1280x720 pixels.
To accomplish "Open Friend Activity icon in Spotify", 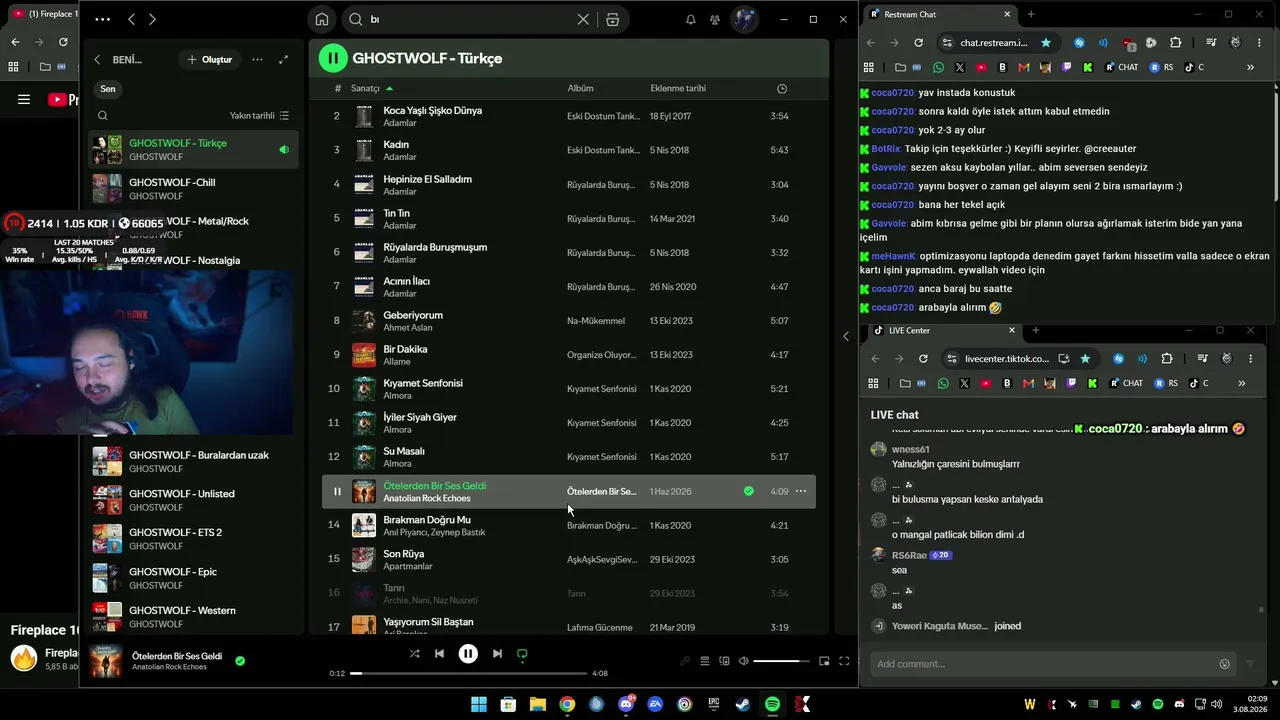I will pyautogui.click(x=715, y=19).
